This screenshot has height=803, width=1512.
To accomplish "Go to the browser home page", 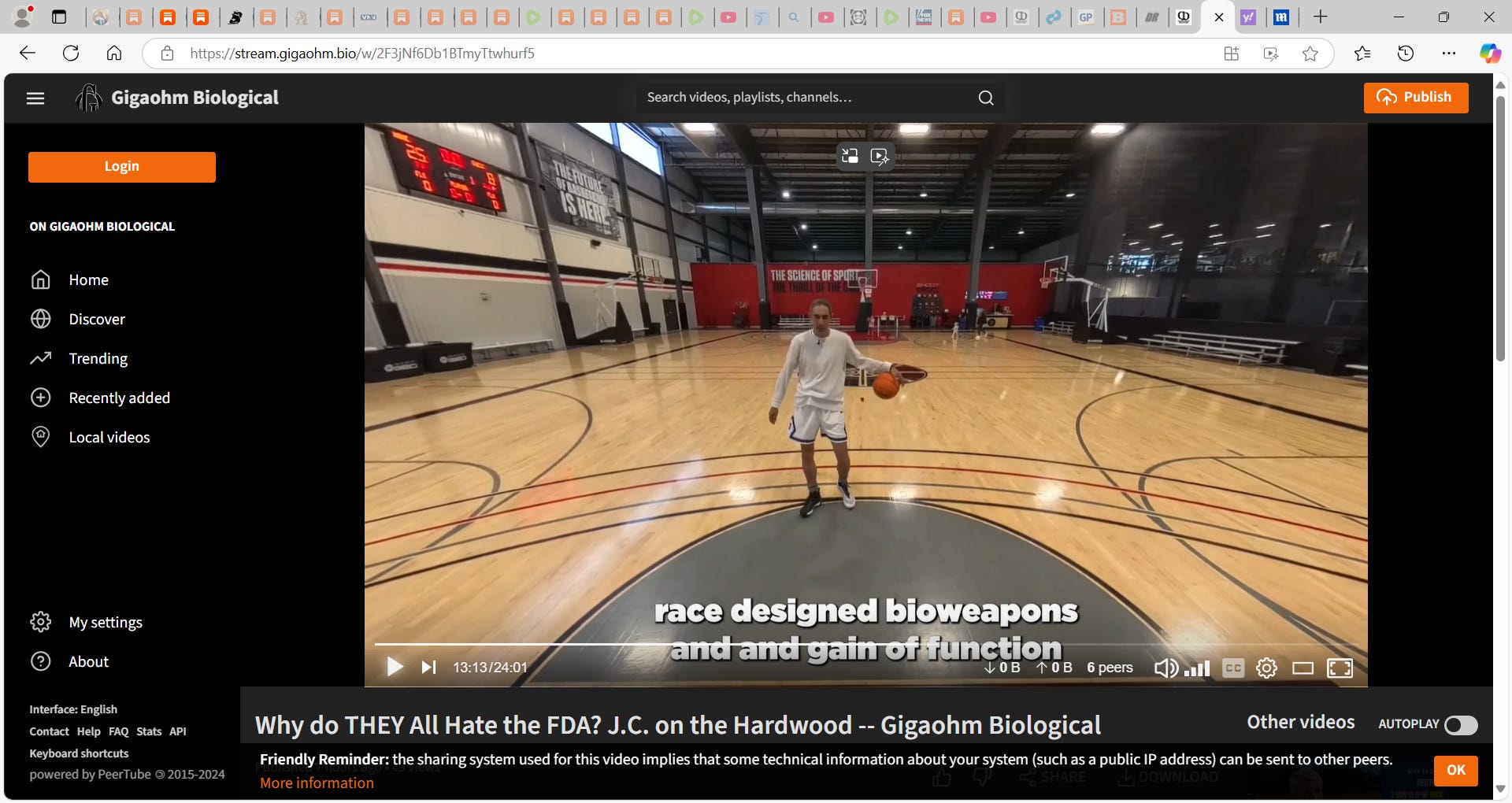I will tap(114, 54).
